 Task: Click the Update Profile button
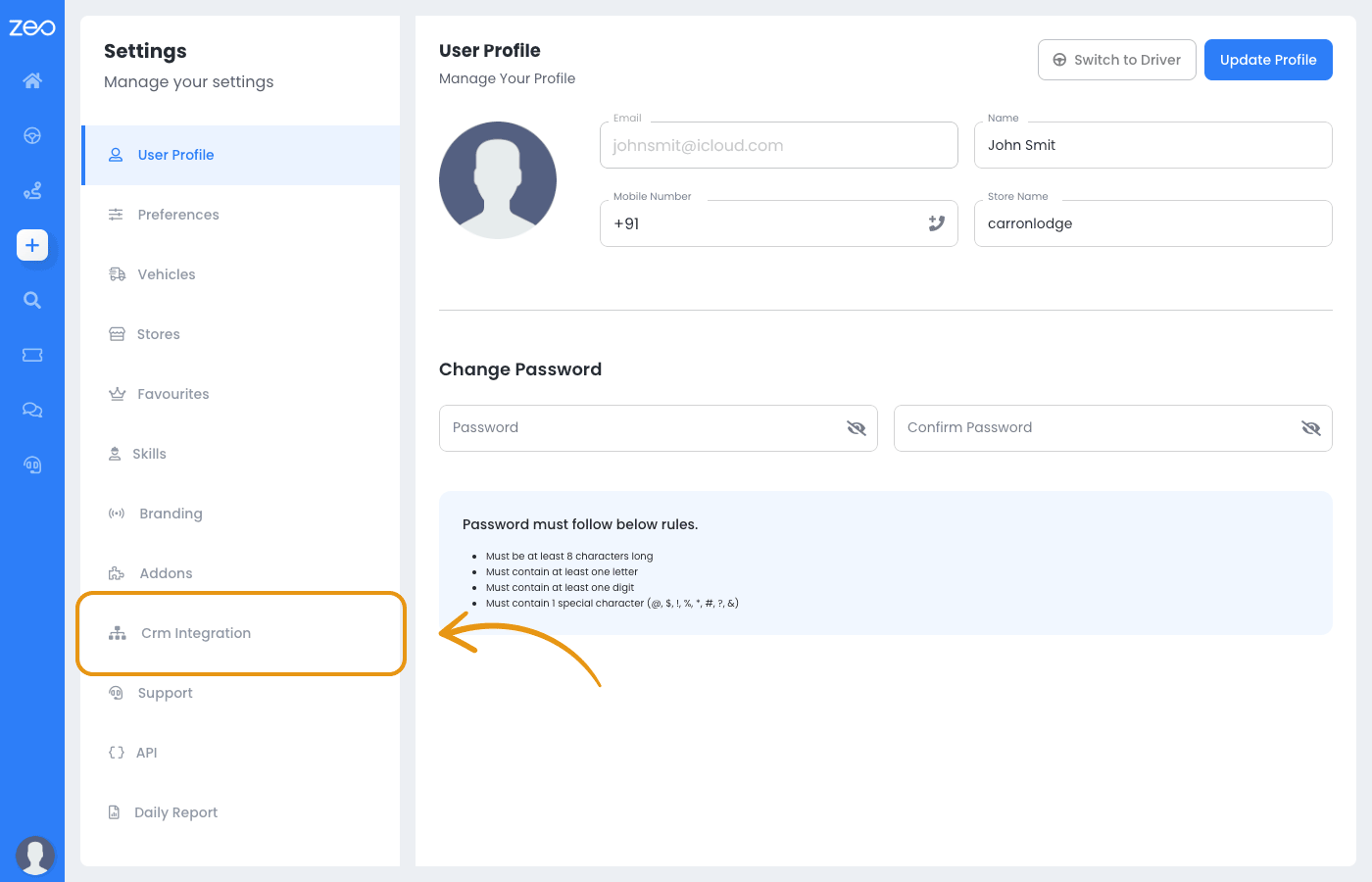1267,60
